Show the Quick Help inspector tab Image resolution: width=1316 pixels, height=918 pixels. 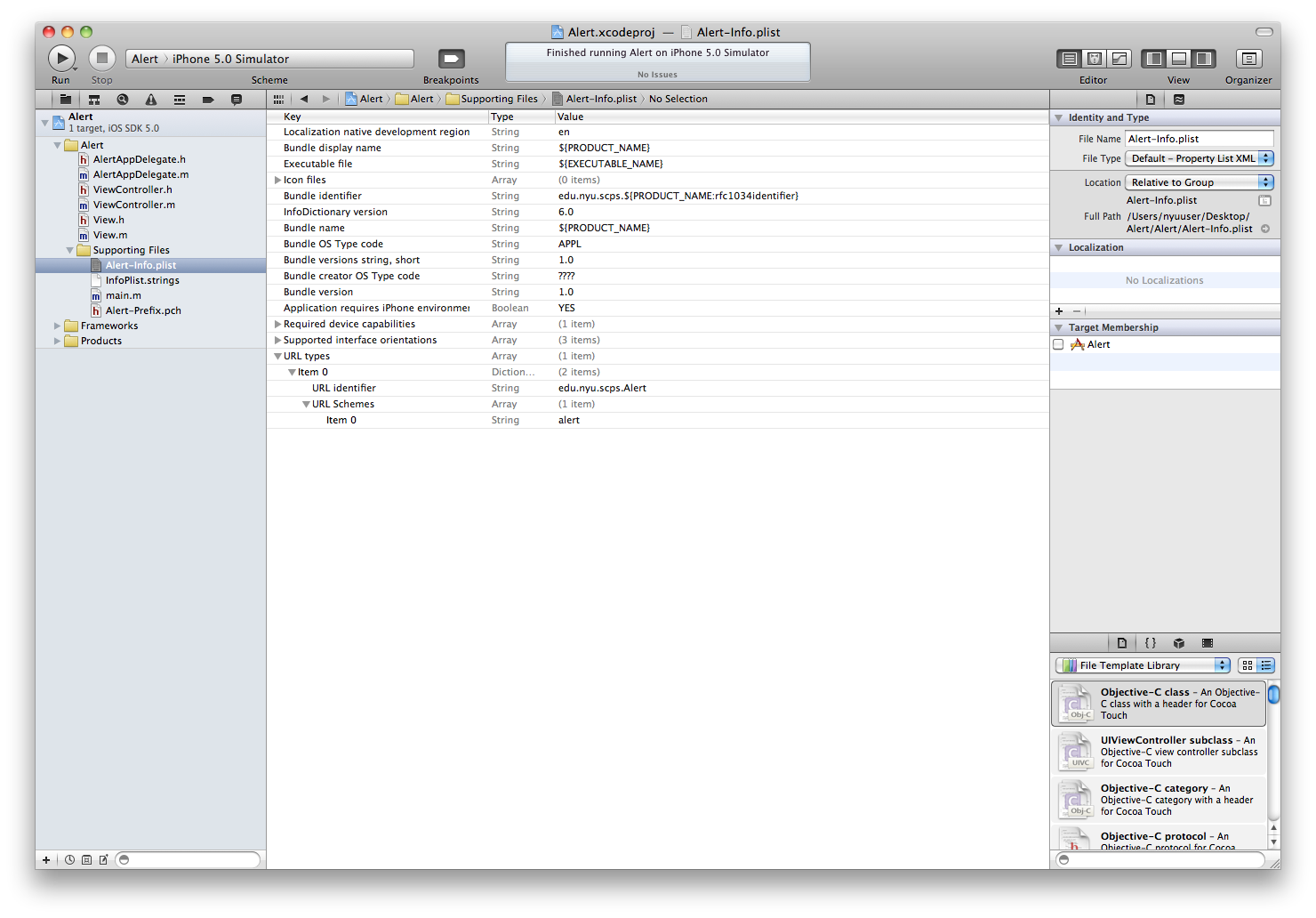click(x=1179, y=100)
